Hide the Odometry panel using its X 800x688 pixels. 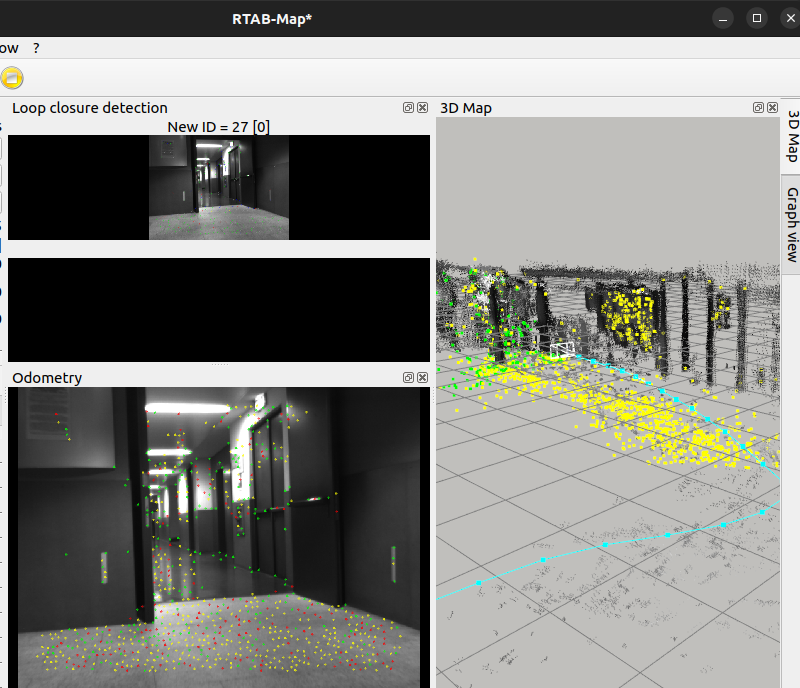tap(422, 378)
